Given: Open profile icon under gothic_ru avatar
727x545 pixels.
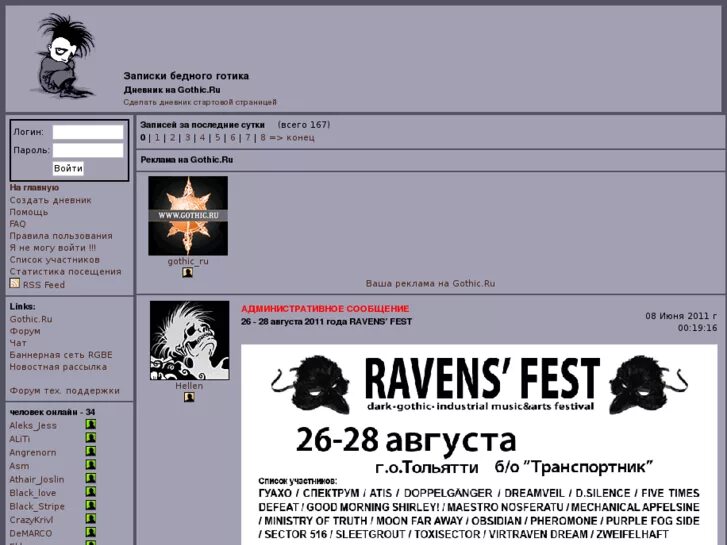Looking at the screenshot, I should (187, 273).
